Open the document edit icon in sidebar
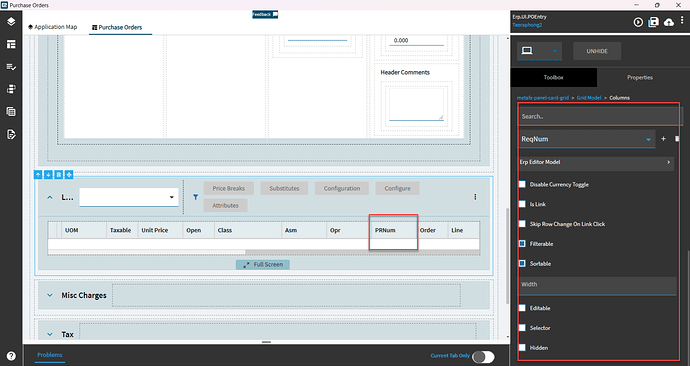Viewport: 690px width, 366px height. (11, 134)
